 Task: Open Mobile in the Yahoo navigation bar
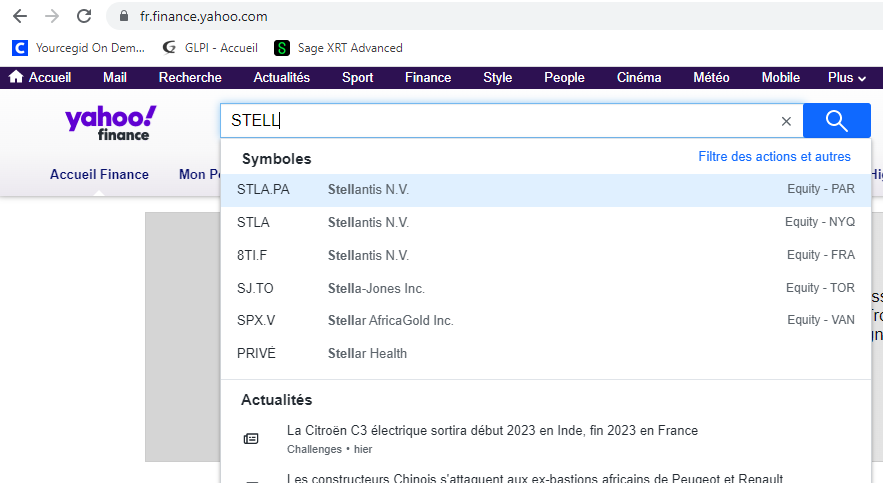(x=781, y=78)
